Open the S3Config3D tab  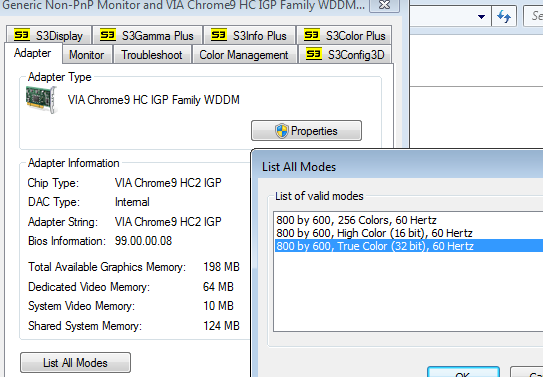(x=346, y=54)
